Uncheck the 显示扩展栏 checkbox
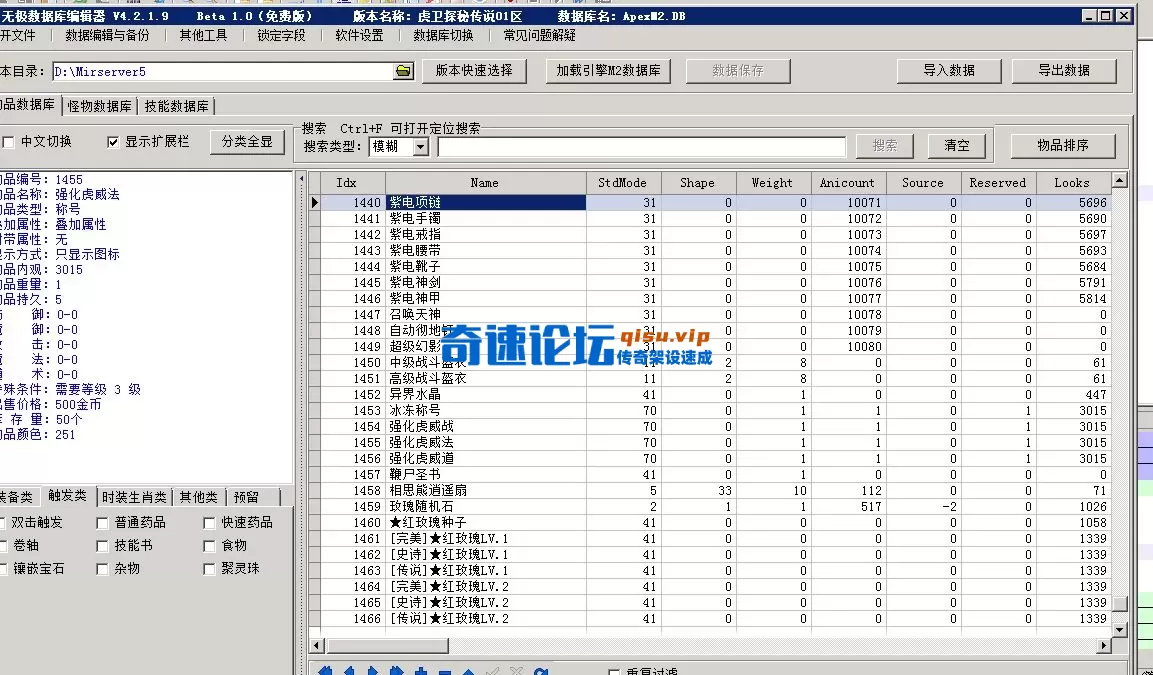The width and height of the screenshot is (1153, 675). pos(113,140)
